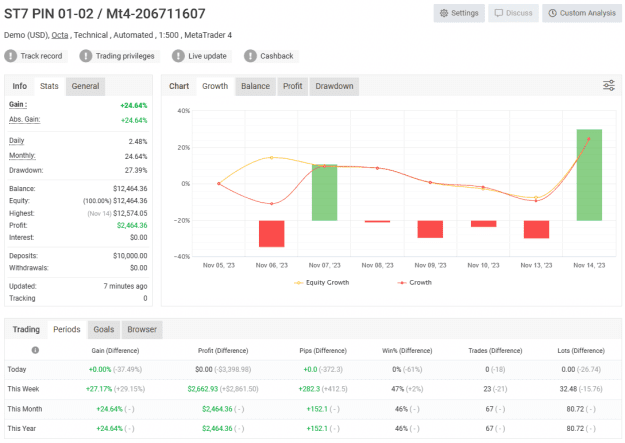Screen dimensions: 625x443
Task: Click the Daily label
Action: coord(16,140)
